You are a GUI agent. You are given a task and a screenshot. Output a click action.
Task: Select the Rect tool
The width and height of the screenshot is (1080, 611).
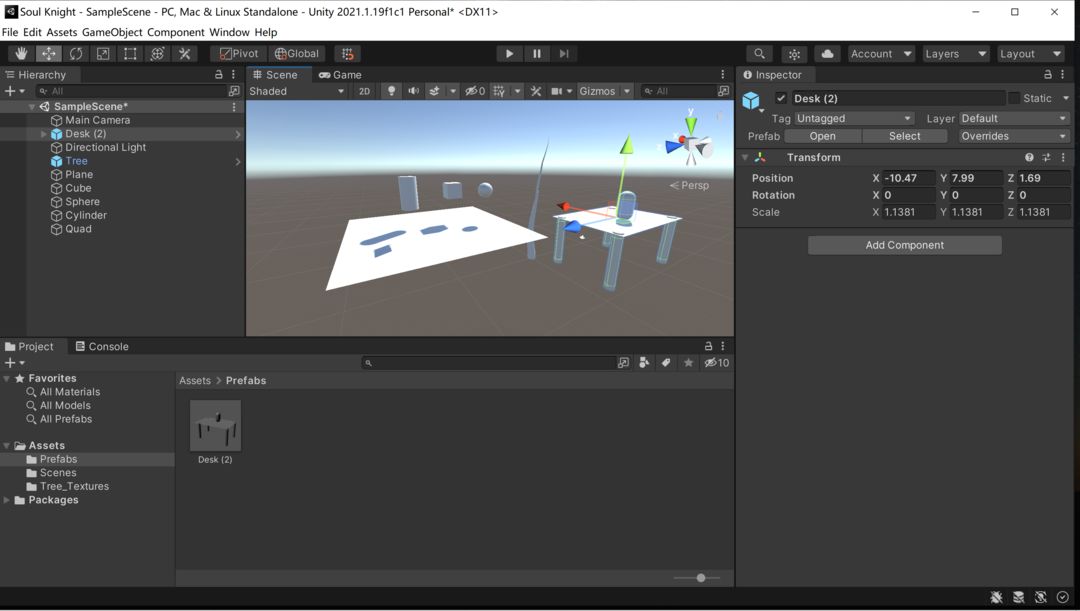click(x=129, y=54)
